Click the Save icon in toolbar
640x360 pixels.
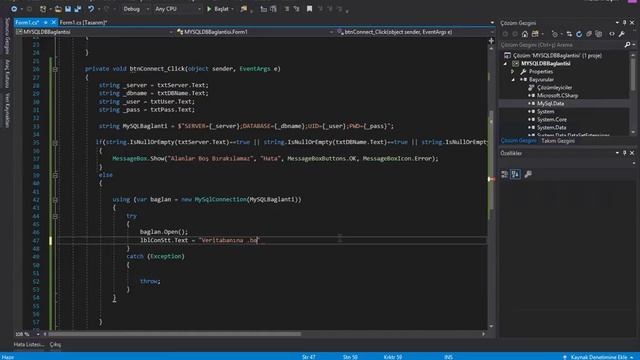pyautogui.click(x=68, y=9)
